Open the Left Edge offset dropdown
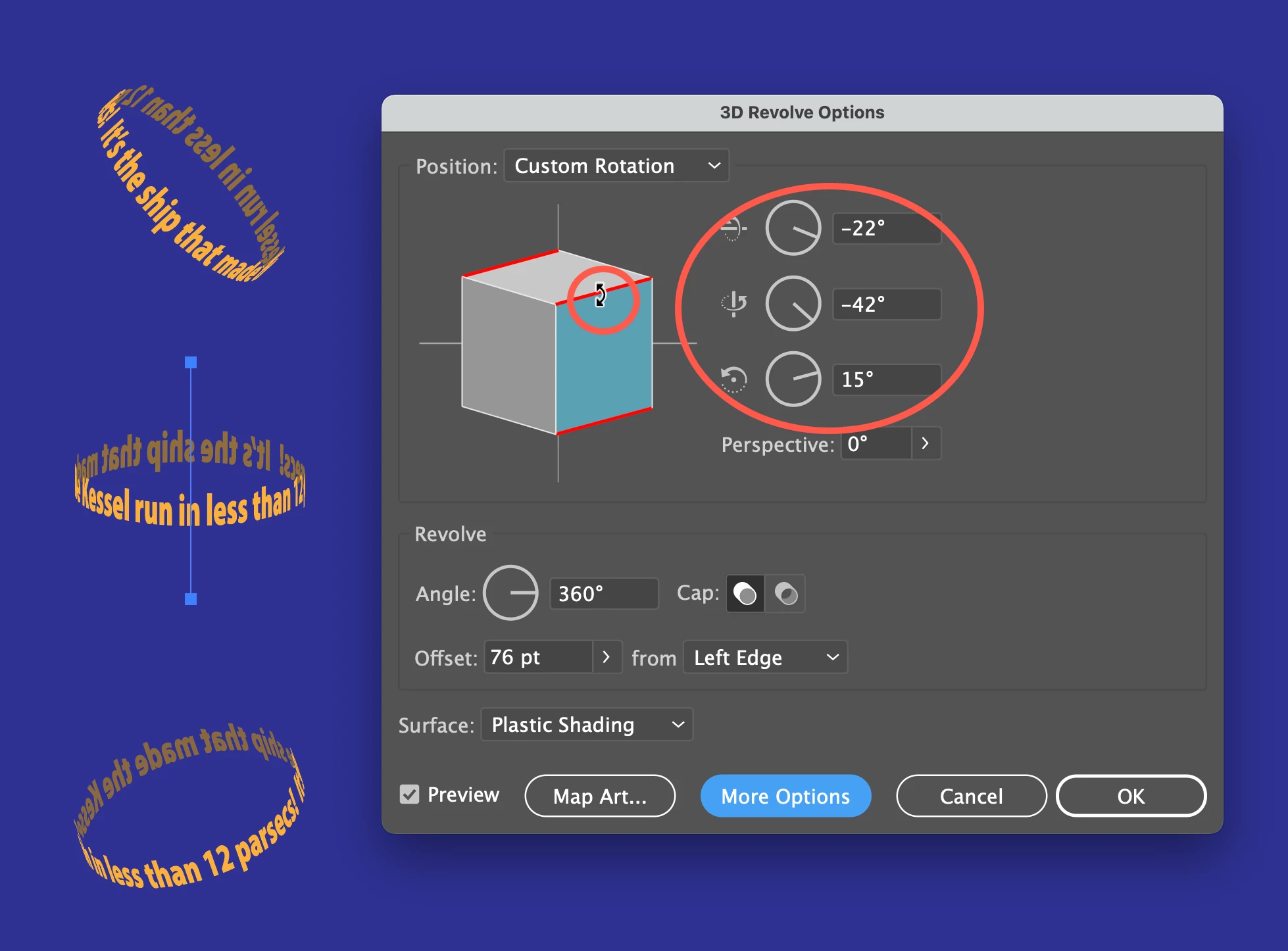The width and height of the screenshot is (1288, 951). 765,658
